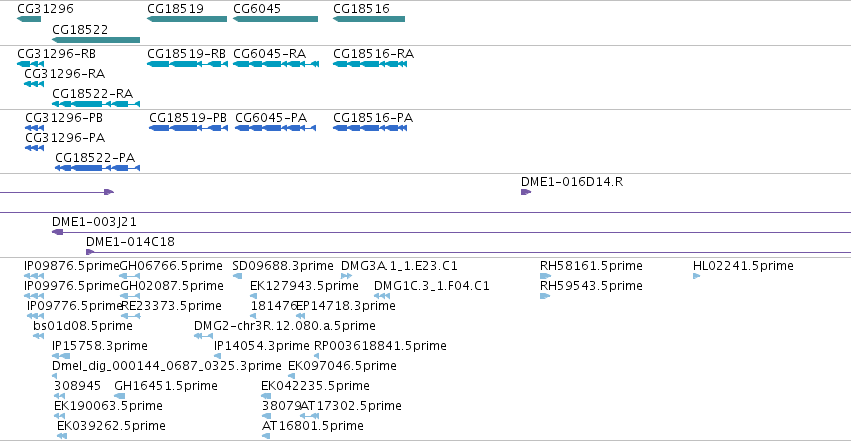Screen dimensions: 851x441
Task: Click the RH58161.5prime EST arrow
Action: click(x=545, y=276)
